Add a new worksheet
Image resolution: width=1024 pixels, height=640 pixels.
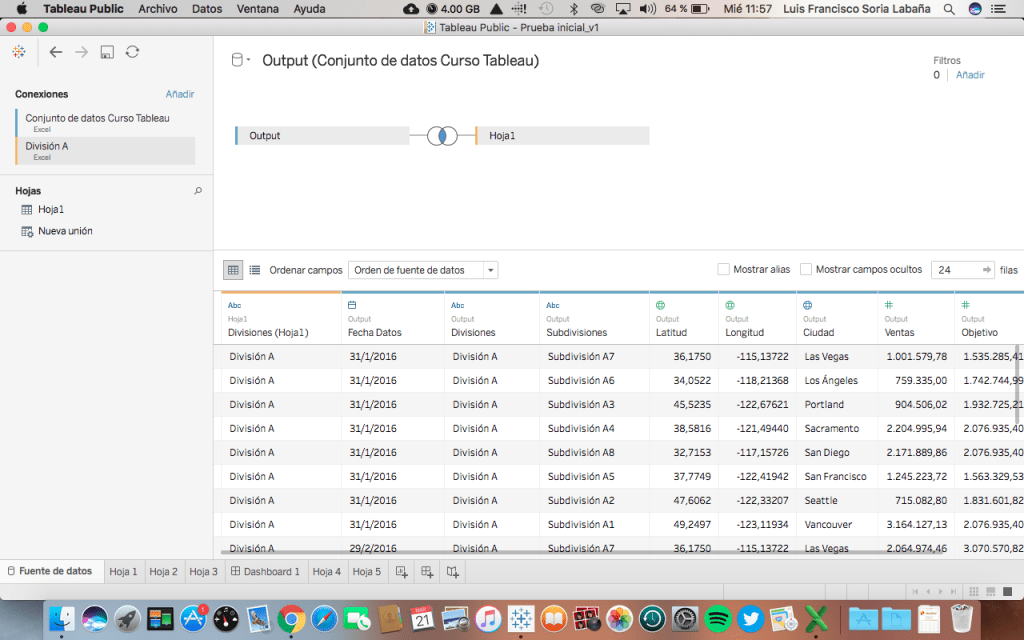402,572
